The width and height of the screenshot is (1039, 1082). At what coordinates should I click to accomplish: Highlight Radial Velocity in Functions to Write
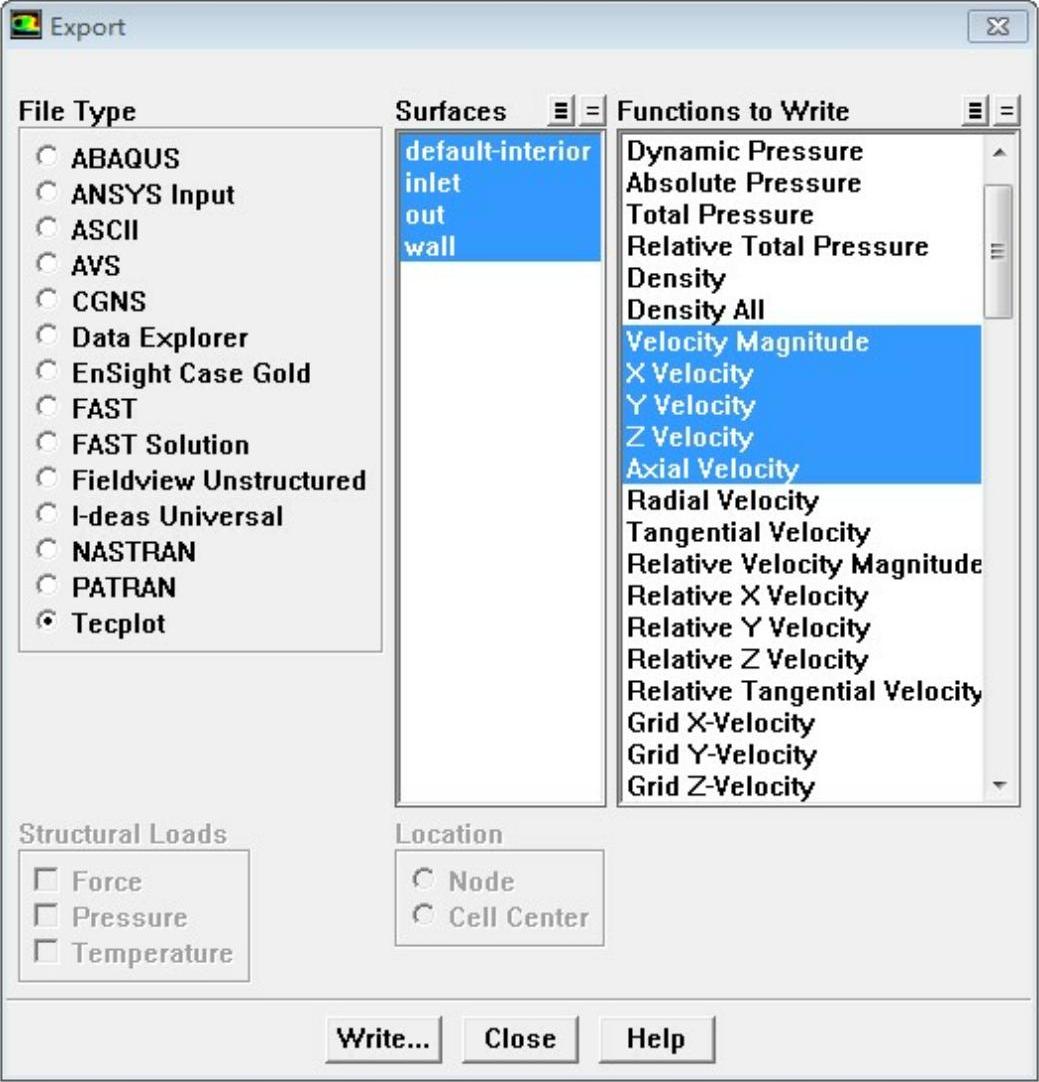[722, 501]
